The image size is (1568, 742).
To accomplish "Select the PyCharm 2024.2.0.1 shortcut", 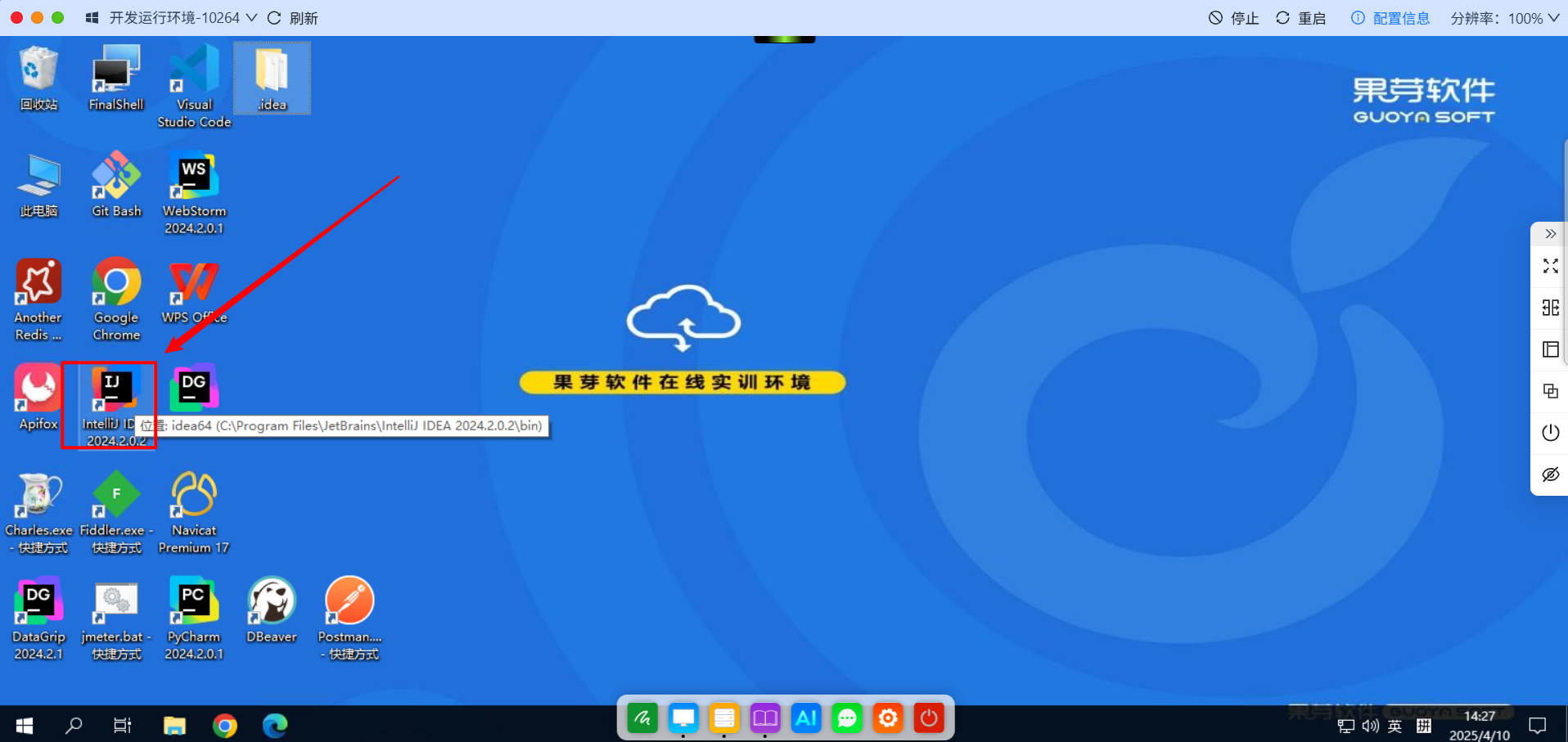I will (194, 618).
